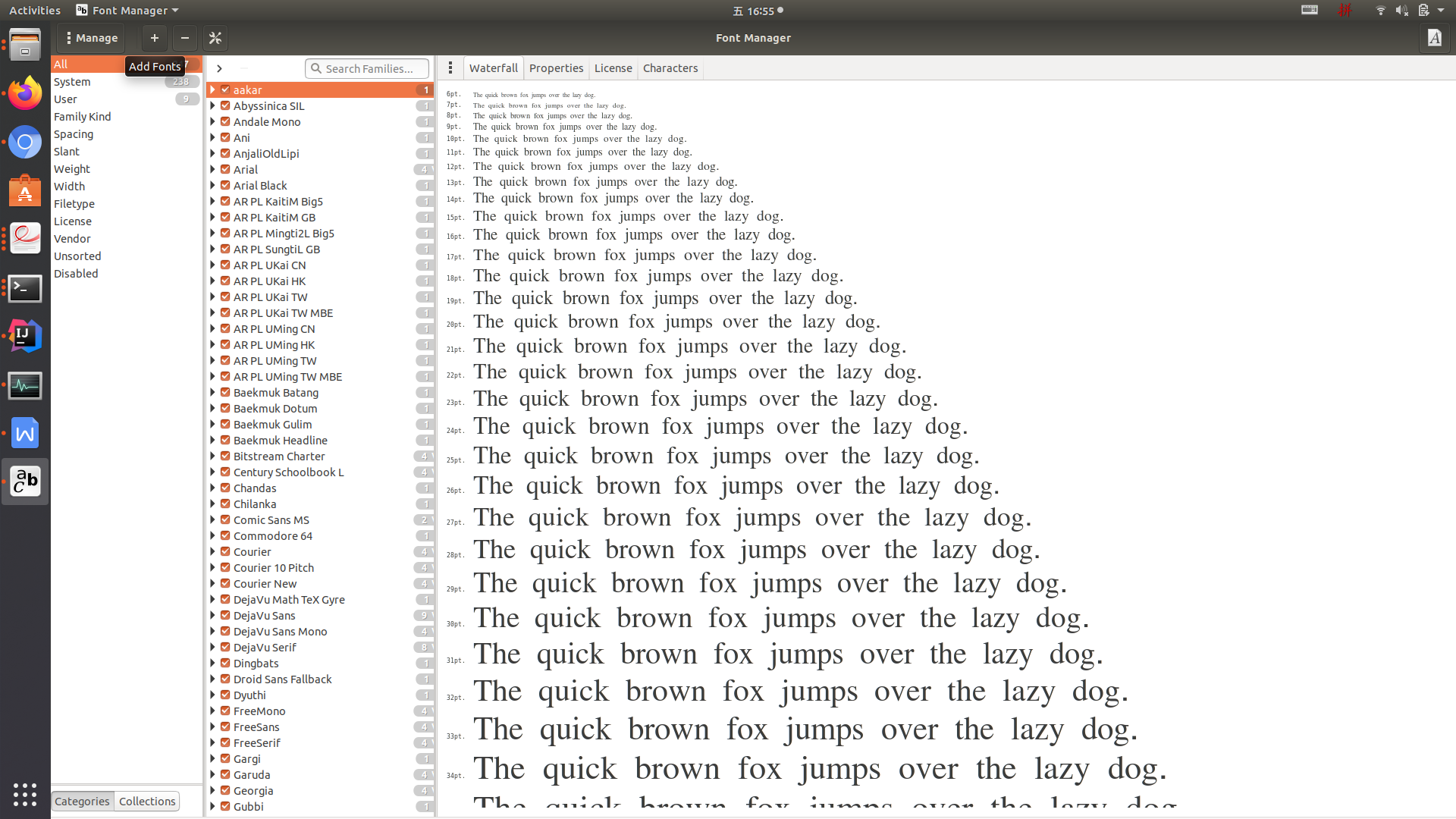This screenshot has height=819, width=1456.
Task: Click the Manage button
Action: 92,38
